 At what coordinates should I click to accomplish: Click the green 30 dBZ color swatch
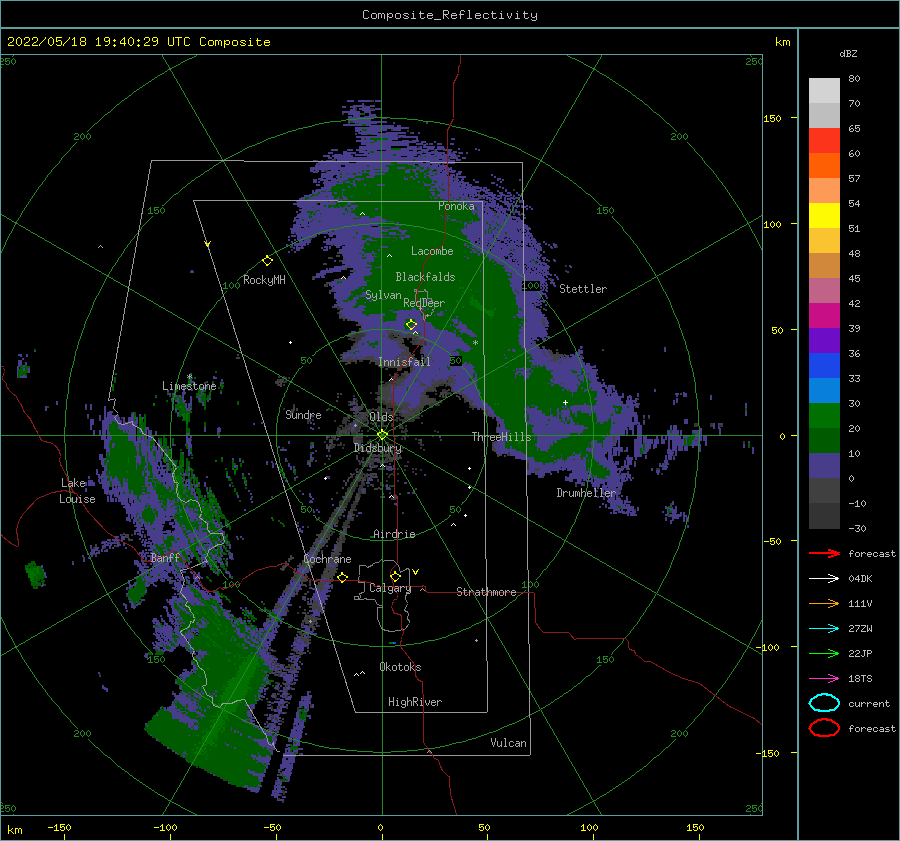click(x=824, y=415)
